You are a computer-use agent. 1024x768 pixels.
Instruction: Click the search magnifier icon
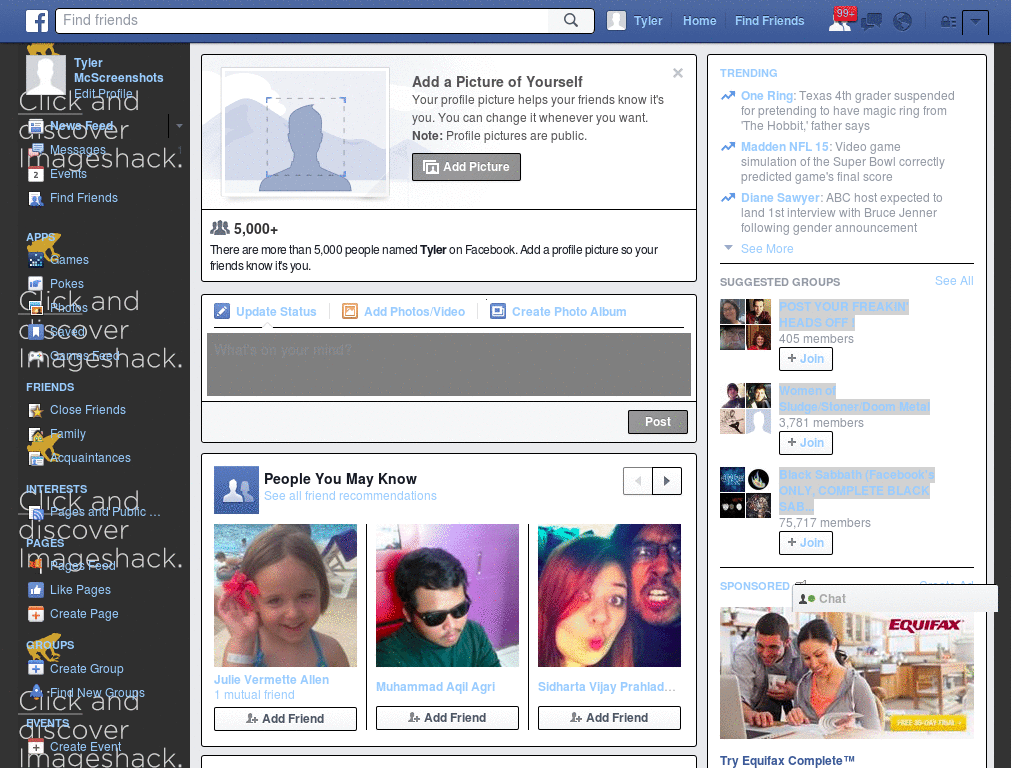point(571,20)
